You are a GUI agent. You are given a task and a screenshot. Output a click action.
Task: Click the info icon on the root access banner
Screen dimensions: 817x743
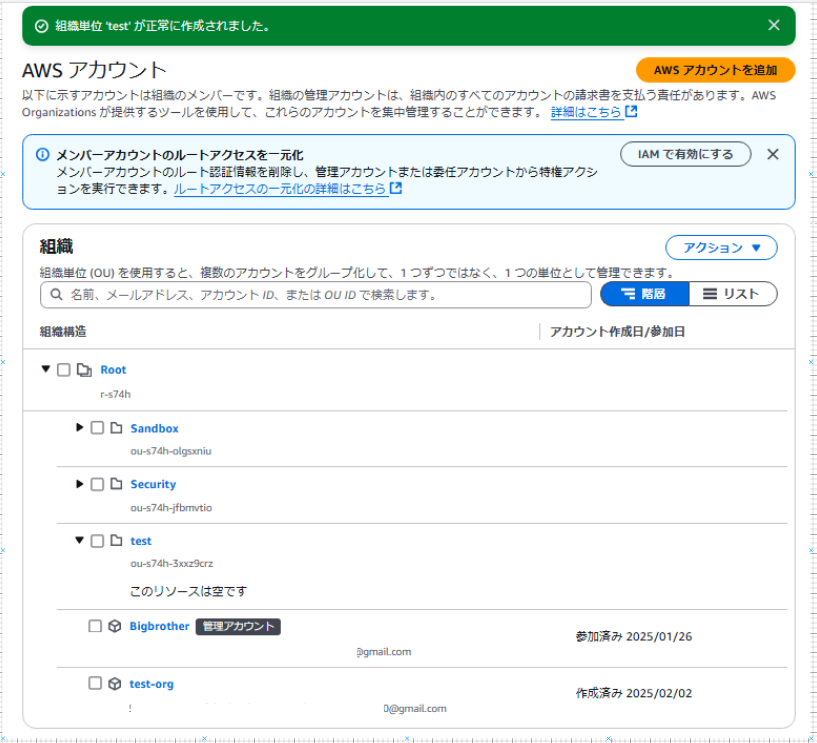(x=41, y=154)
